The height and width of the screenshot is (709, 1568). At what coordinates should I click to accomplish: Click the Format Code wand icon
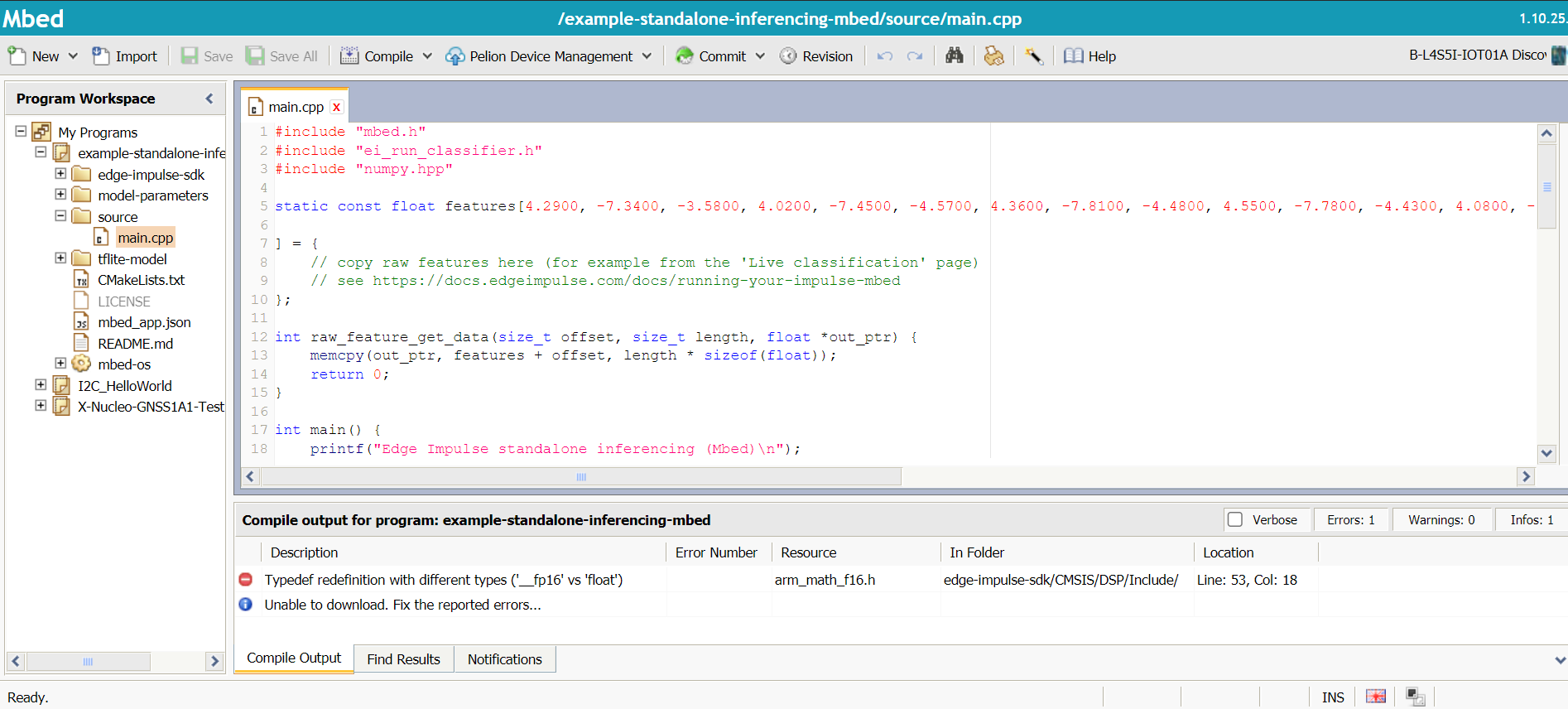tap(1033, 55)
